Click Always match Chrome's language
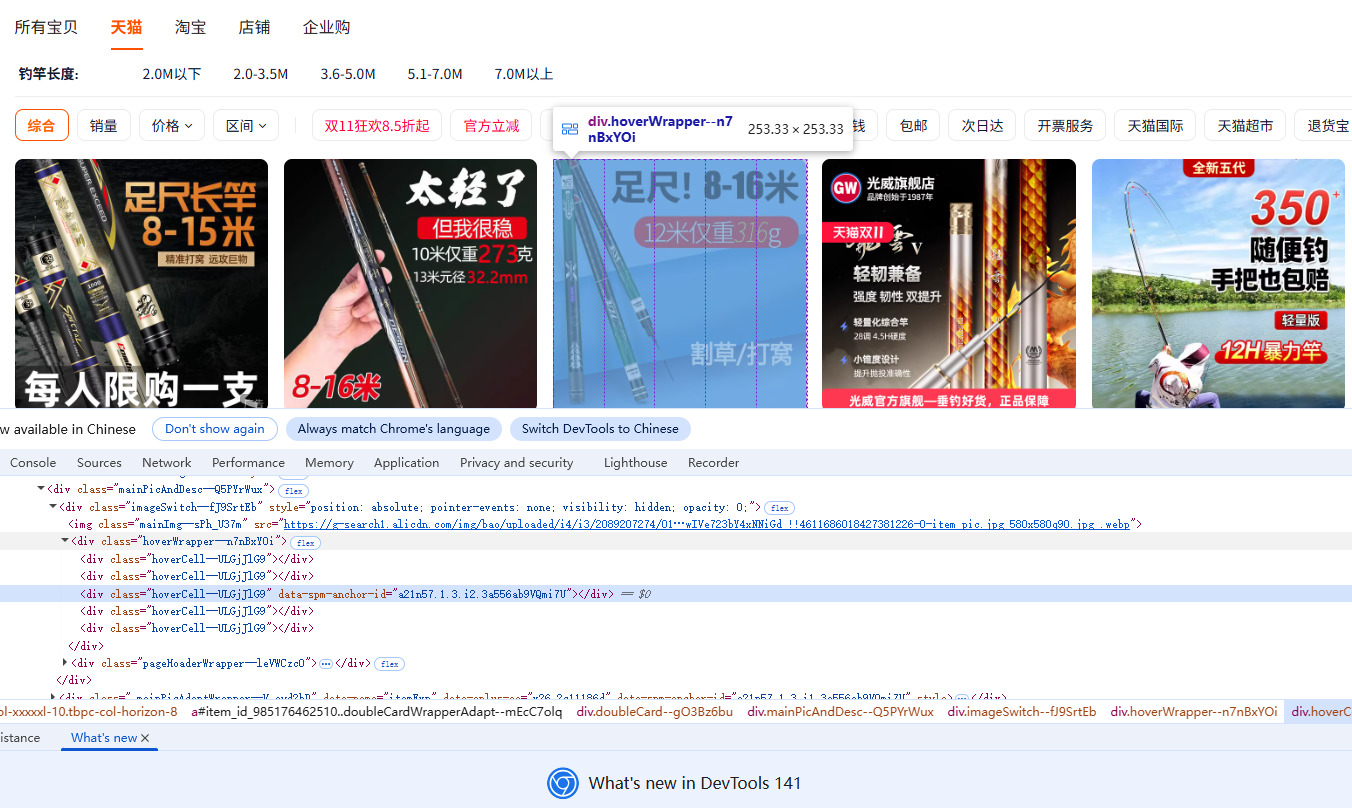Image resolution: width=1352 pixels, height=808 pixels. pyautogui.click(x=394, y=428)
